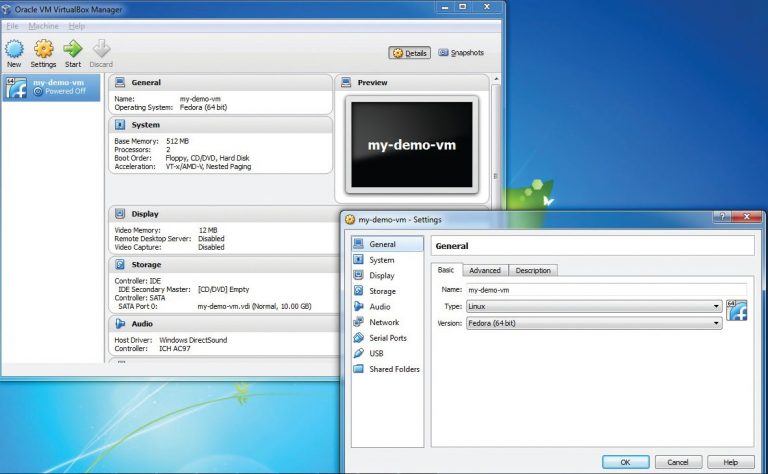
Task: Switch to the Advanced tab
Action: click(484, 270)
